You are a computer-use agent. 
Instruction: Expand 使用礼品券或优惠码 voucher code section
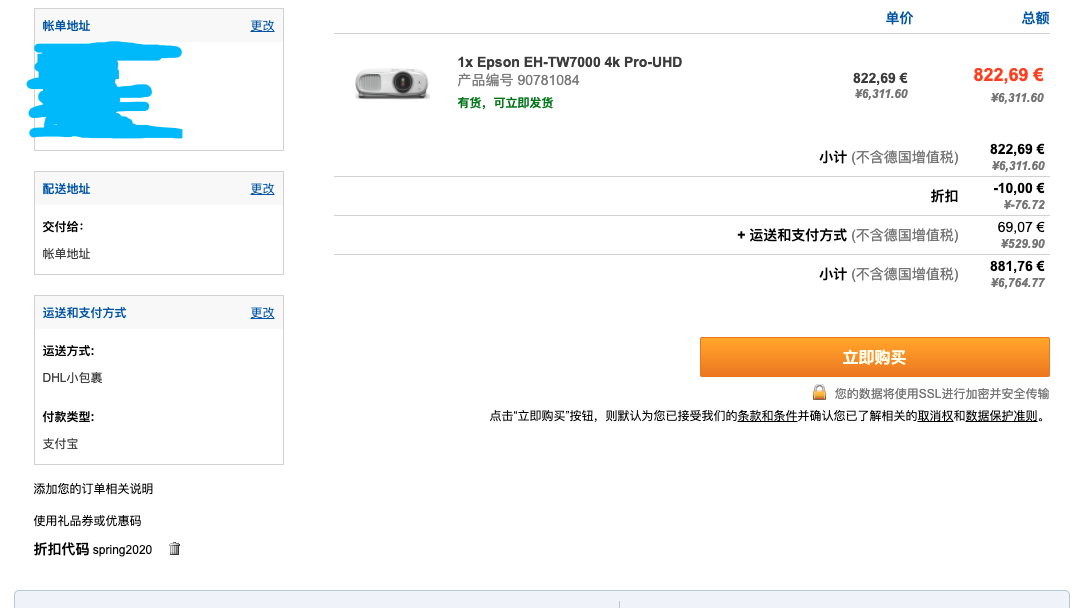(87, 520)
